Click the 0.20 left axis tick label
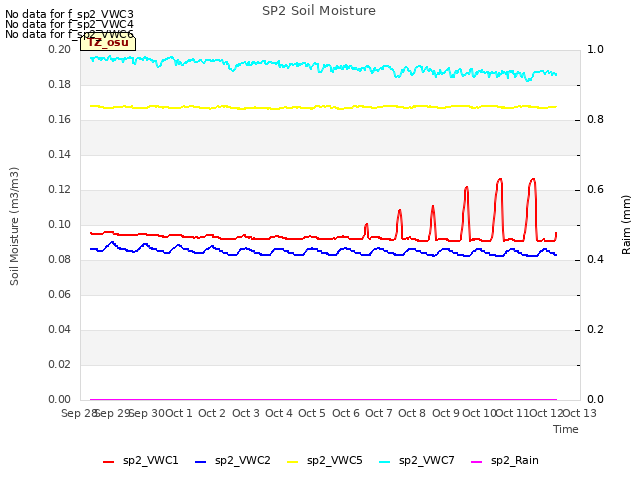 click(x=60, y=49)
